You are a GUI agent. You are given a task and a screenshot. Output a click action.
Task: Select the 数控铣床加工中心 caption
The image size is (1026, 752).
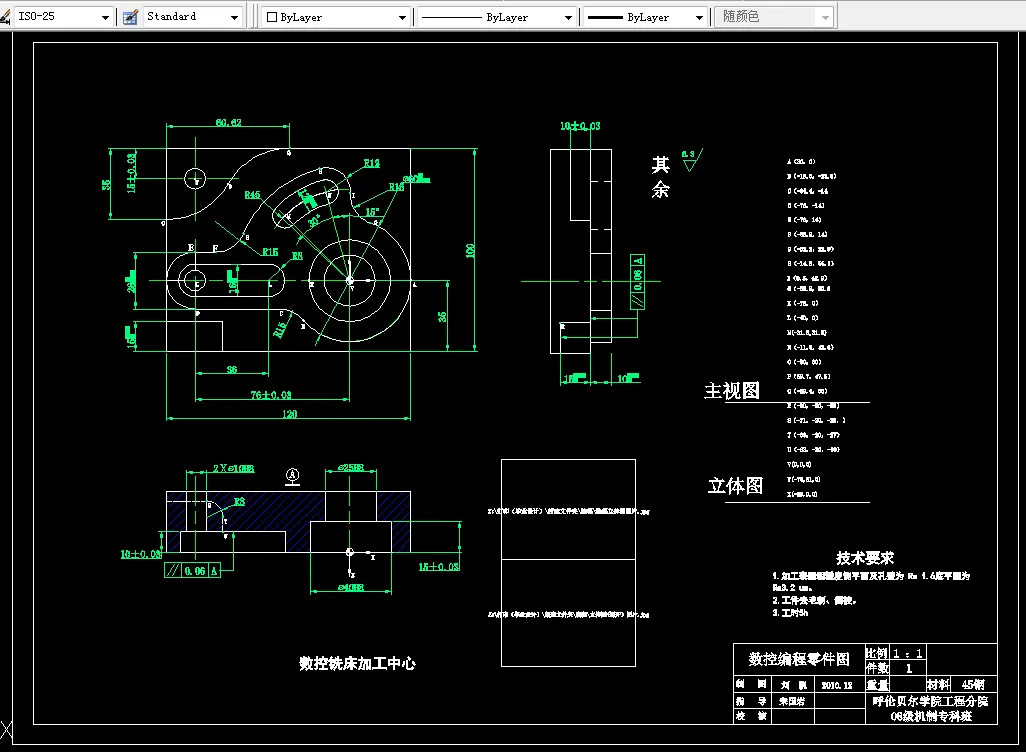coord(357,663)
